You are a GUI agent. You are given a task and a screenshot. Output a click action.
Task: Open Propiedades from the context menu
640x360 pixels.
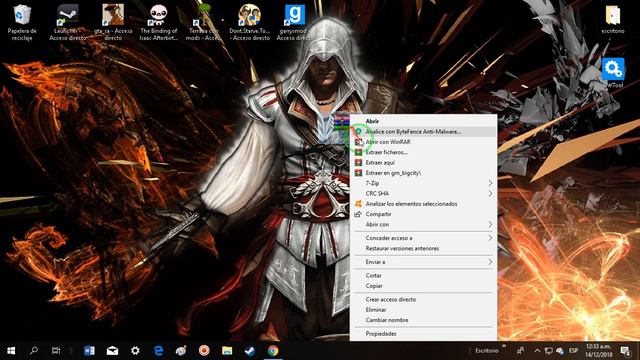click(x=424, y=334)
